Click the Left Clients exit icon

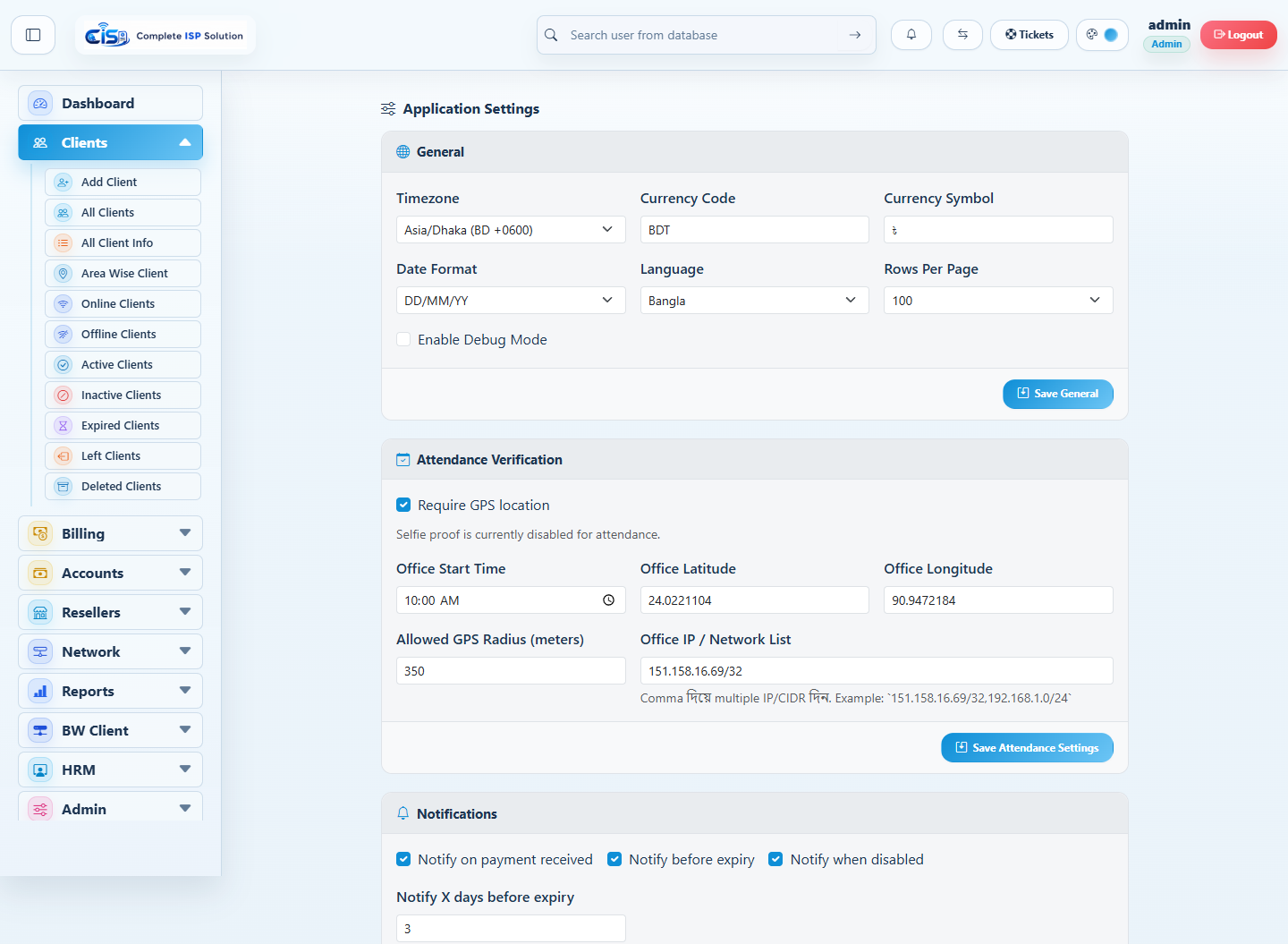coord(63,456)
